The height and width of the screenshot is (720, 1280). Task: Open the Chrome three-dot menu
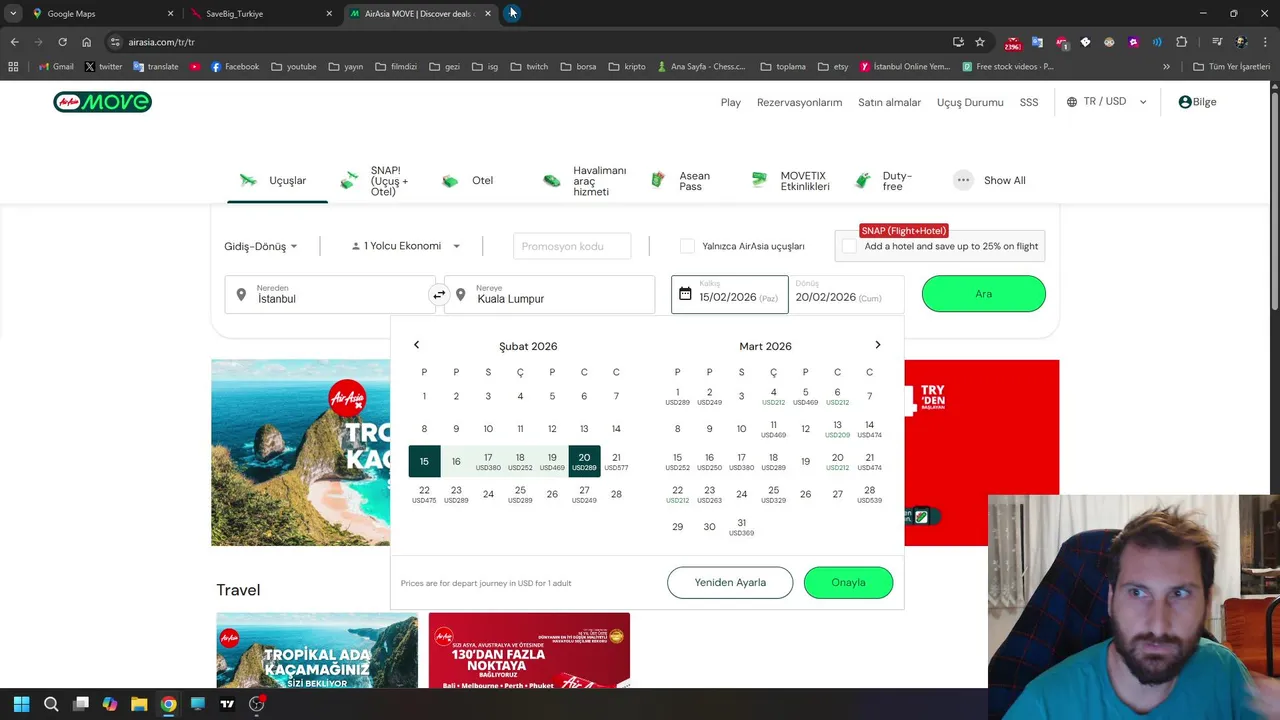(x=1265, y=42)
